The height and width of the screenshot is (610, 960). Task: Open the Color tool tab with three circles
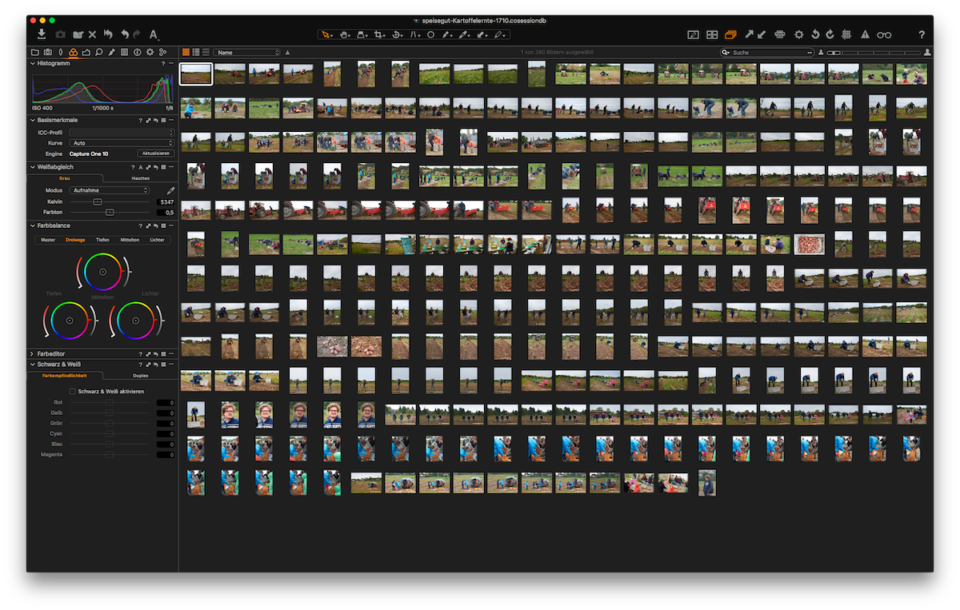73,53
